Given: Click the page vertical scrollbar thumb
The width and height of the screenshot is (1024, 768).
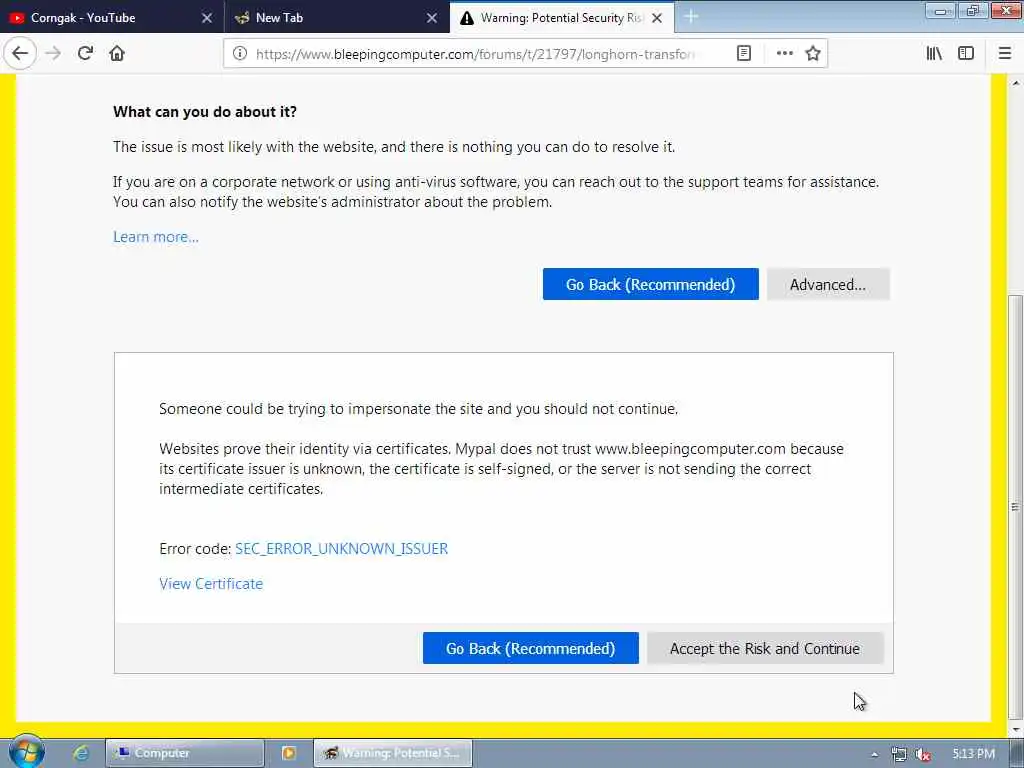Looking at the screenshot, I should coord(1016,506).
